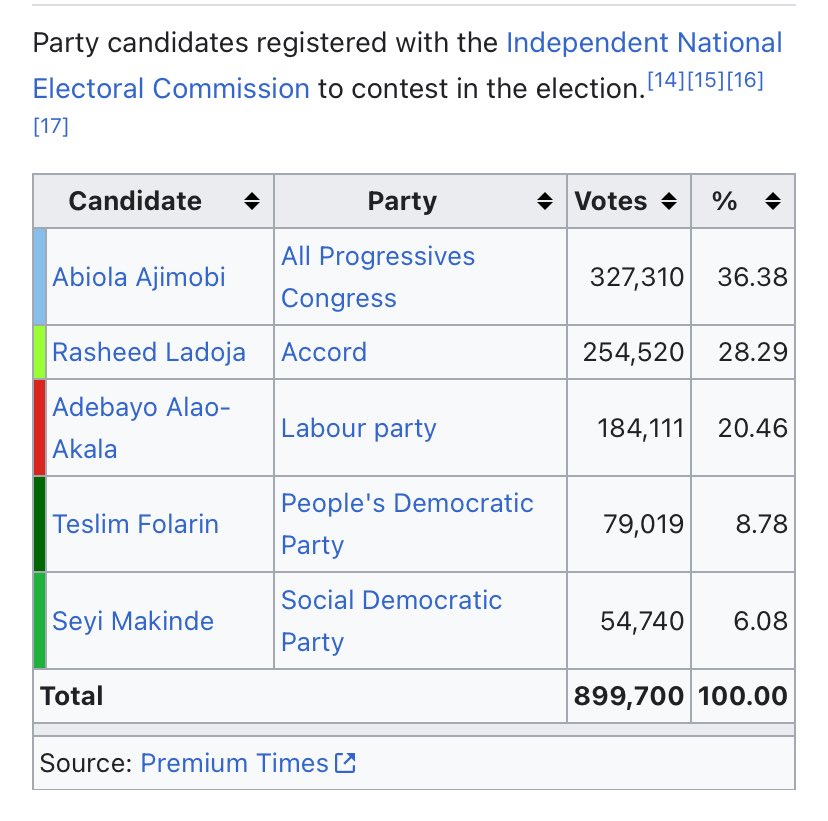Sort table by percentage column arrows
This screenshot has height=821, width=828.
tap(772, 202)
